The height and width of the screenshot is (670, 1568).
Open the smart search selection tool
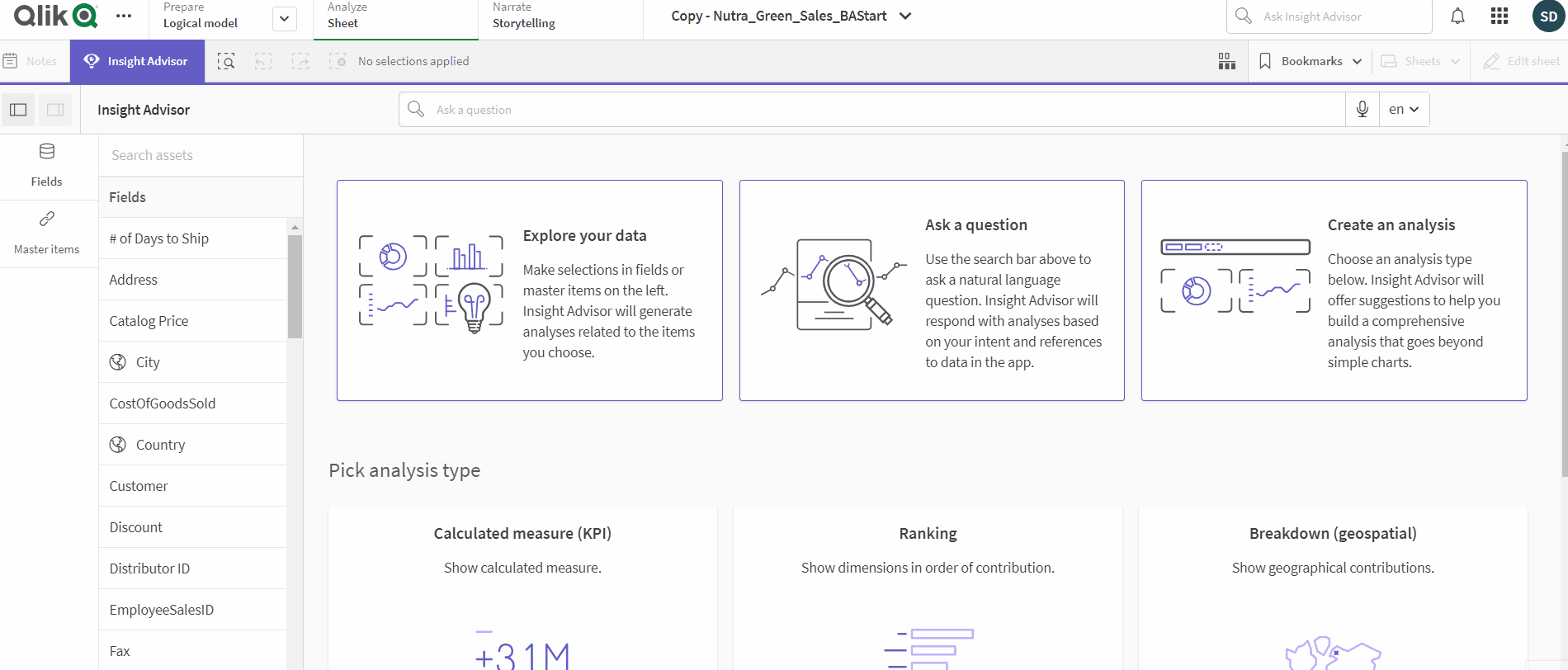pyautogui.click(x=226, y=61)
